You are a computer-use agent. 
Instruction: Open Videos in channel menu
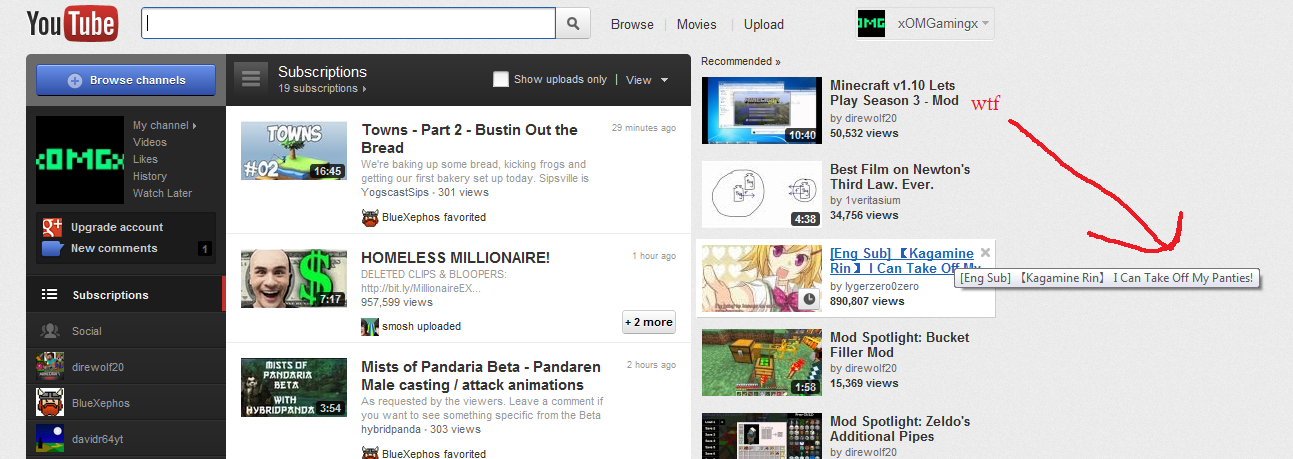pyautogui.click(x=150, y=142)
